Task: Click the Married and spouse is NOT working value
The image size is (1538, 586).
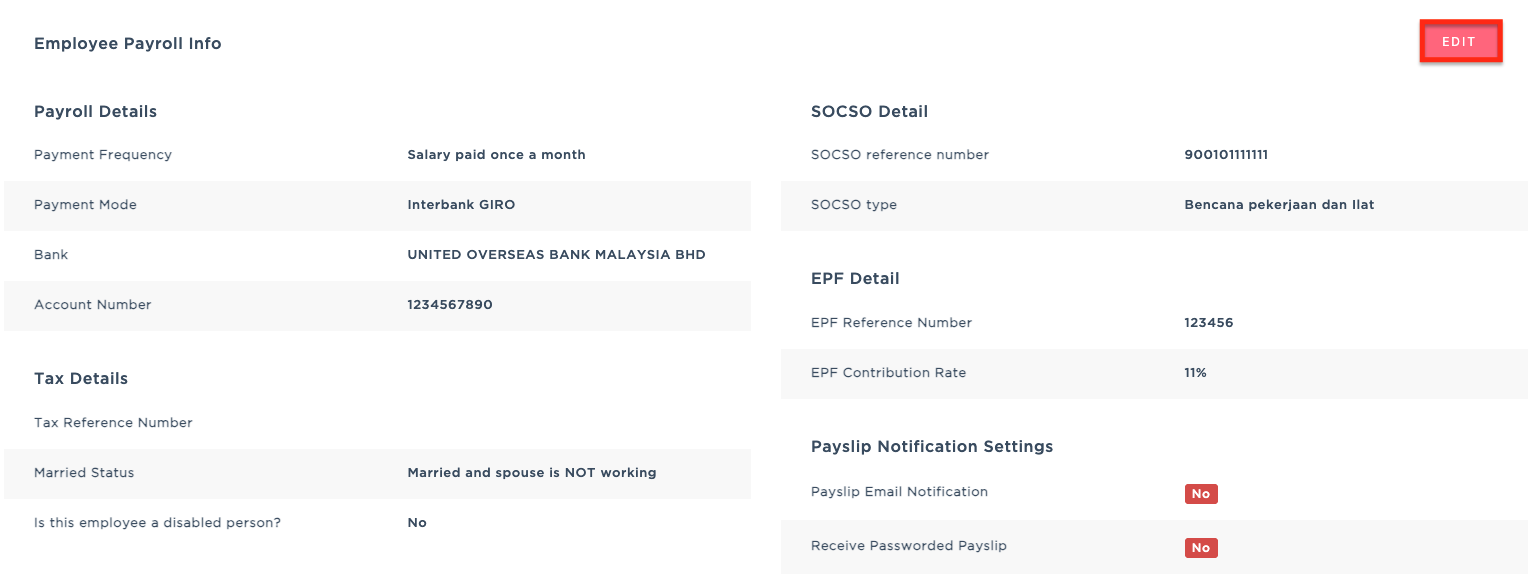Action: [x=531, y=473]
